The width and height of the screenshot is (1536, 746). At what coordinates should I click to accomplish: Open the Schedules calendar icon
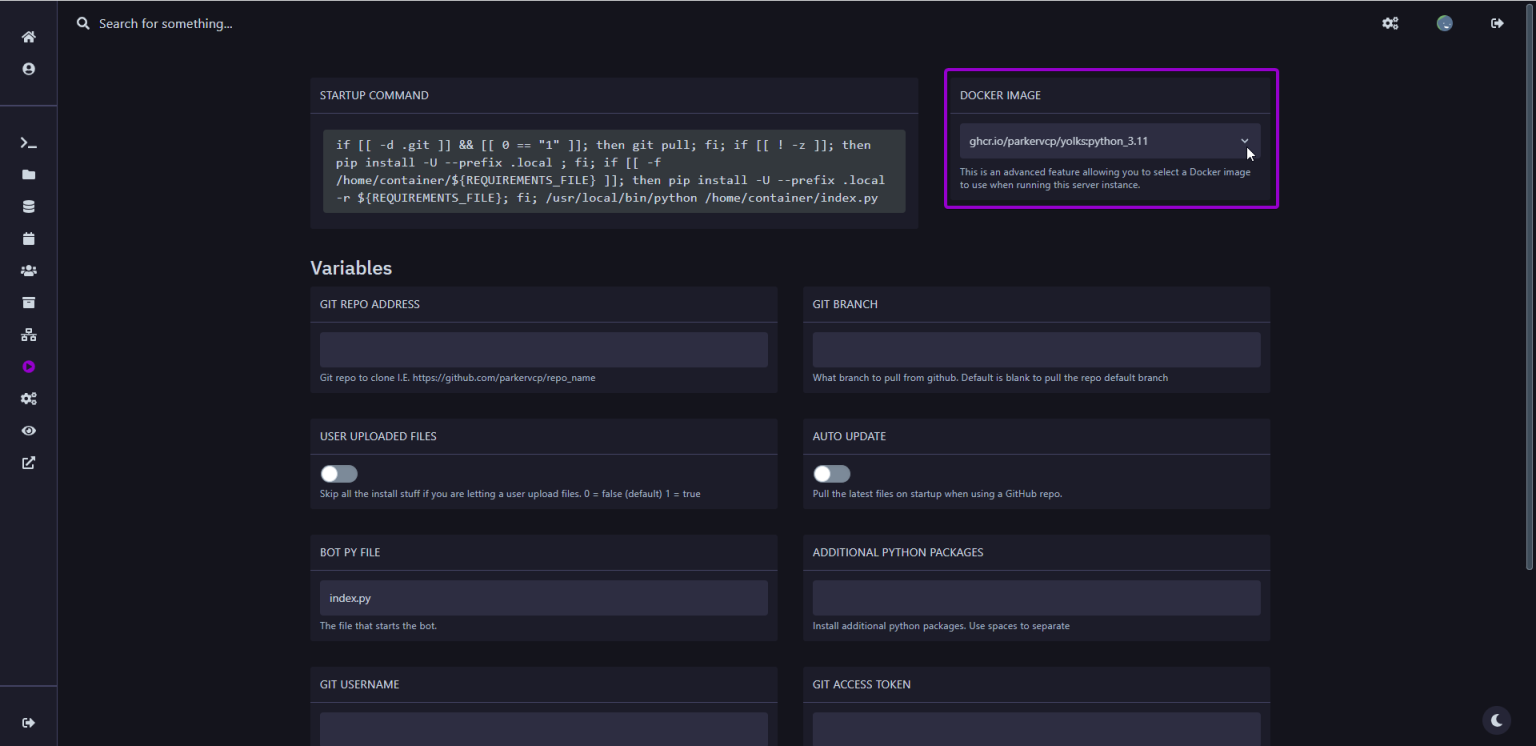point(28,239)
